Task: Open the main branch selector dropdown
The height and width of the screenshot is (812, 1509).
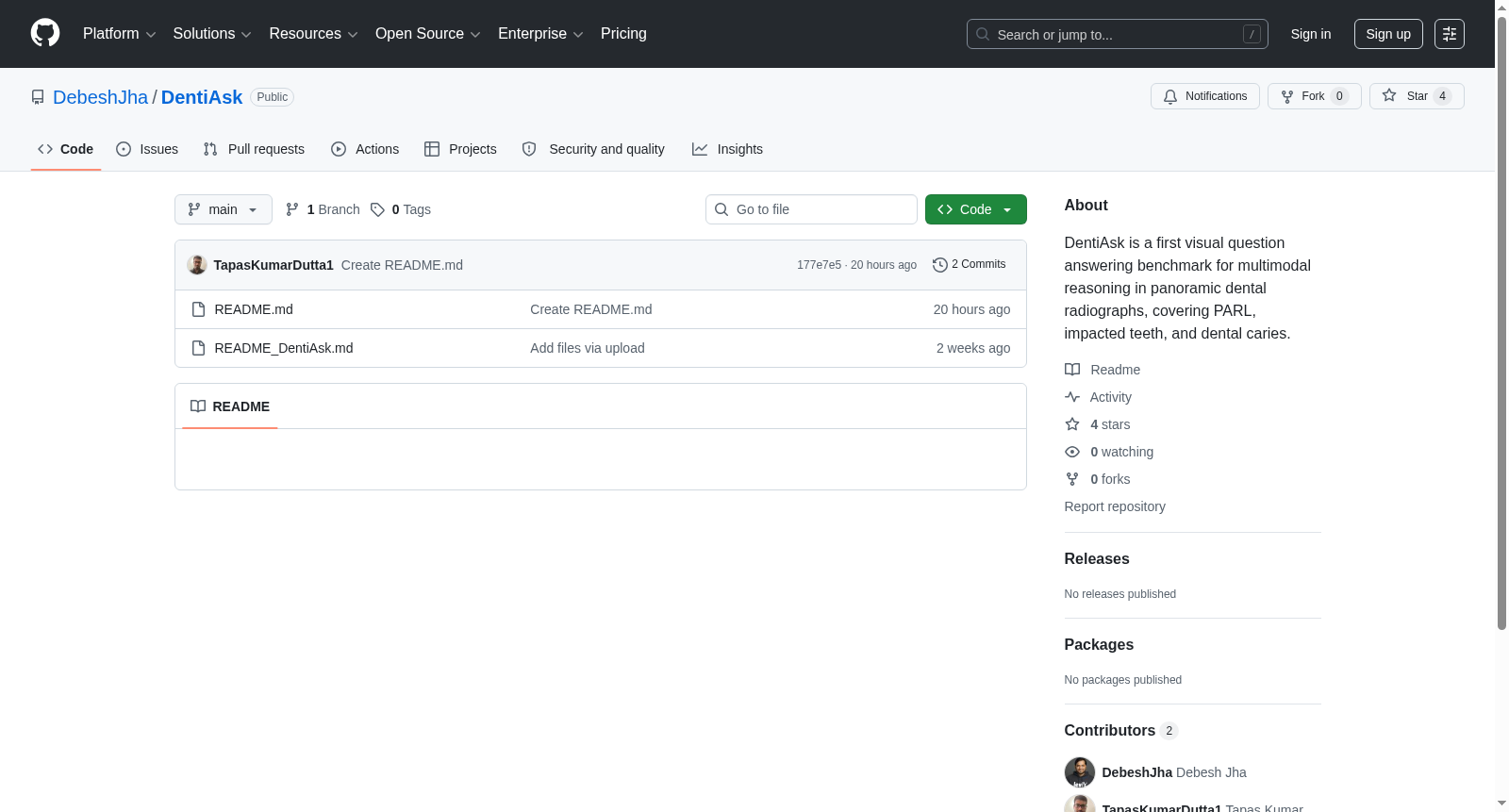Action: (224, 209)
